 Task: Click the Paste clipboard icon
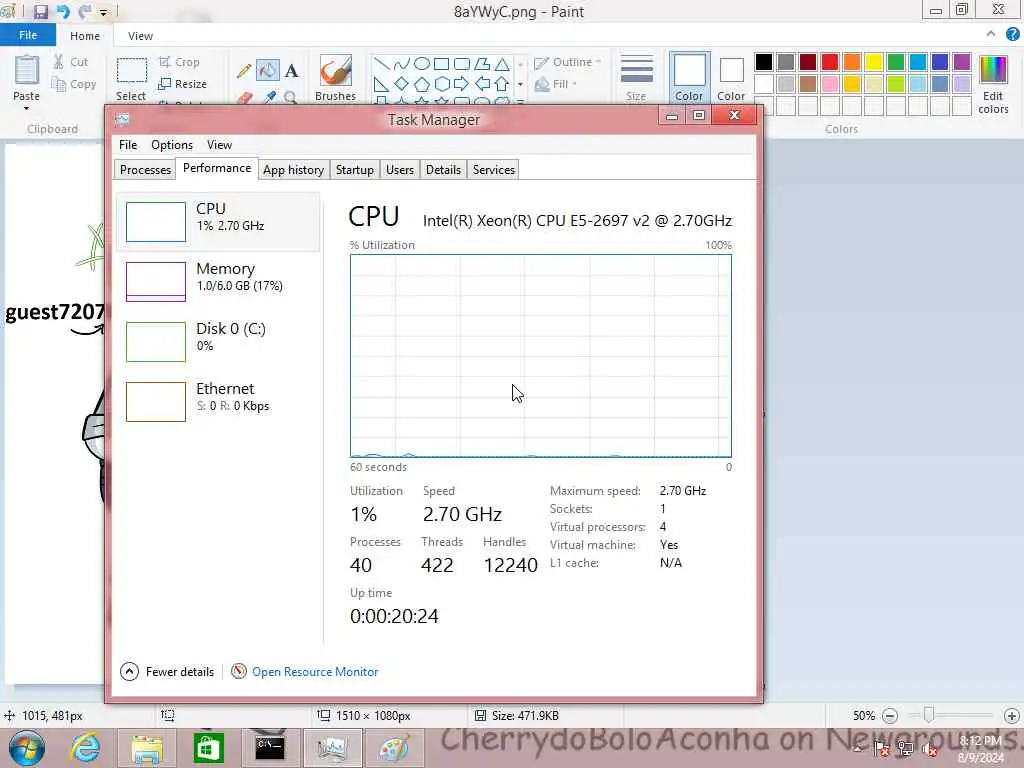click(27, 71)
